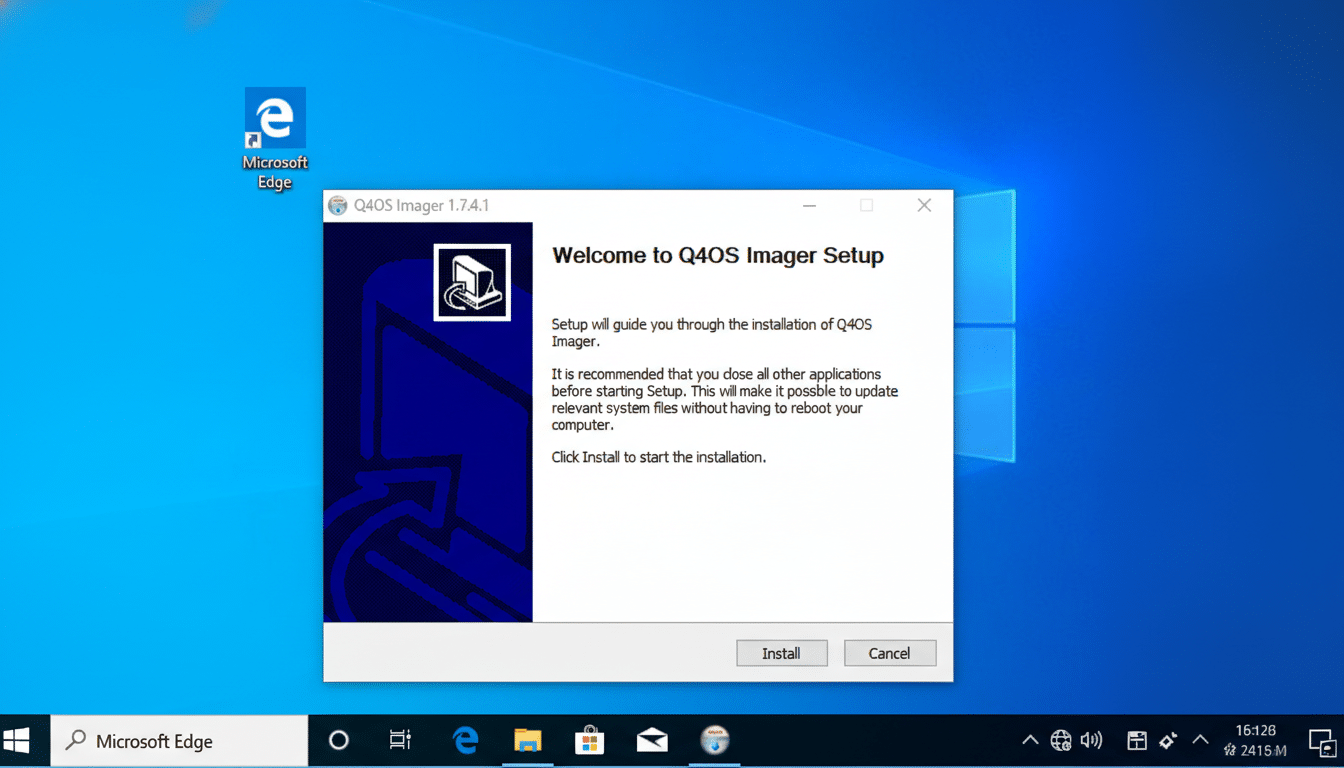Screen dimensions: 1344x768
Task: Adjust volume via the speaker tray icon
Action: point(1091,740)
